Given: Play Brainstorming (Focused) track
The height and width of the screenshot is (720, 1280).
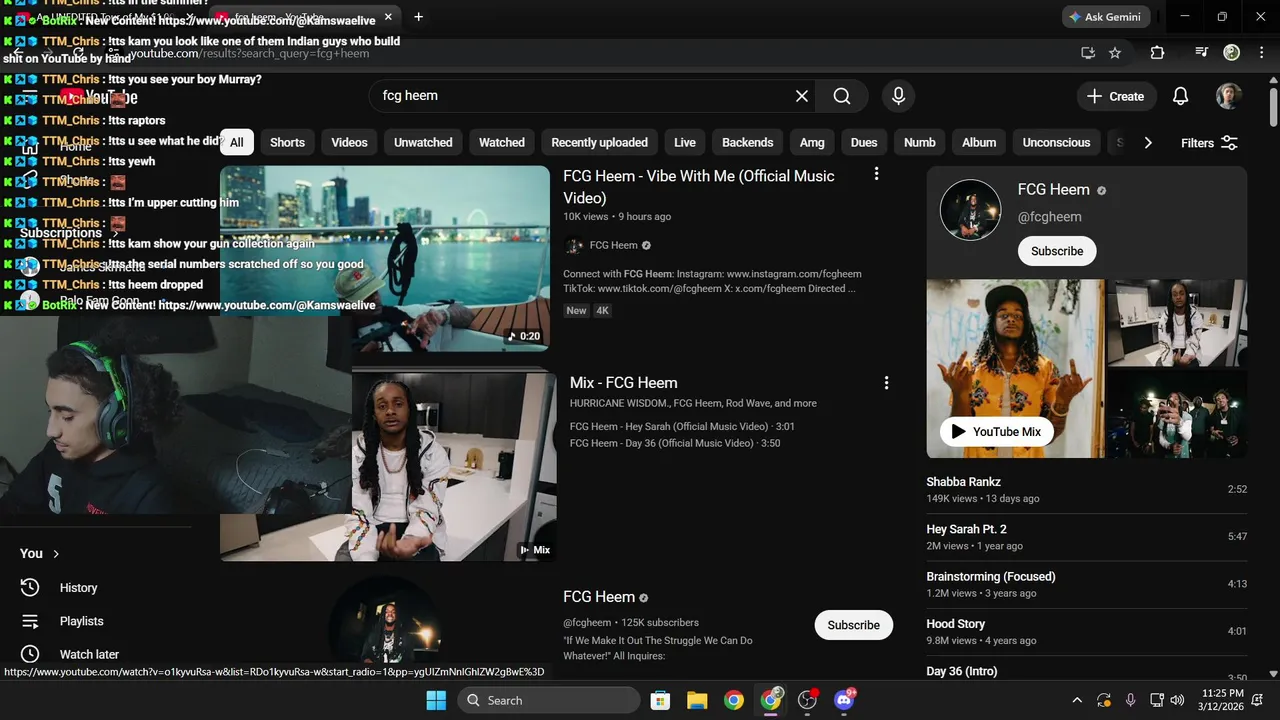Looking at the screenshot, I should (1086, 584).
